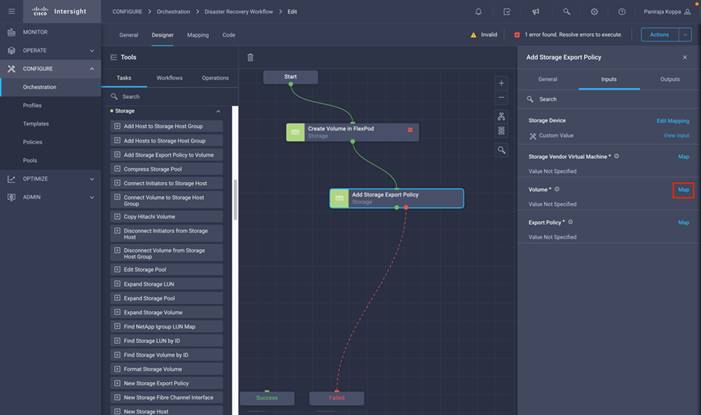Image resolution: width=701 pixels, height=415 pixels.
Task: Click the grid fit-to-screen canvas icon
Action: 501,131
